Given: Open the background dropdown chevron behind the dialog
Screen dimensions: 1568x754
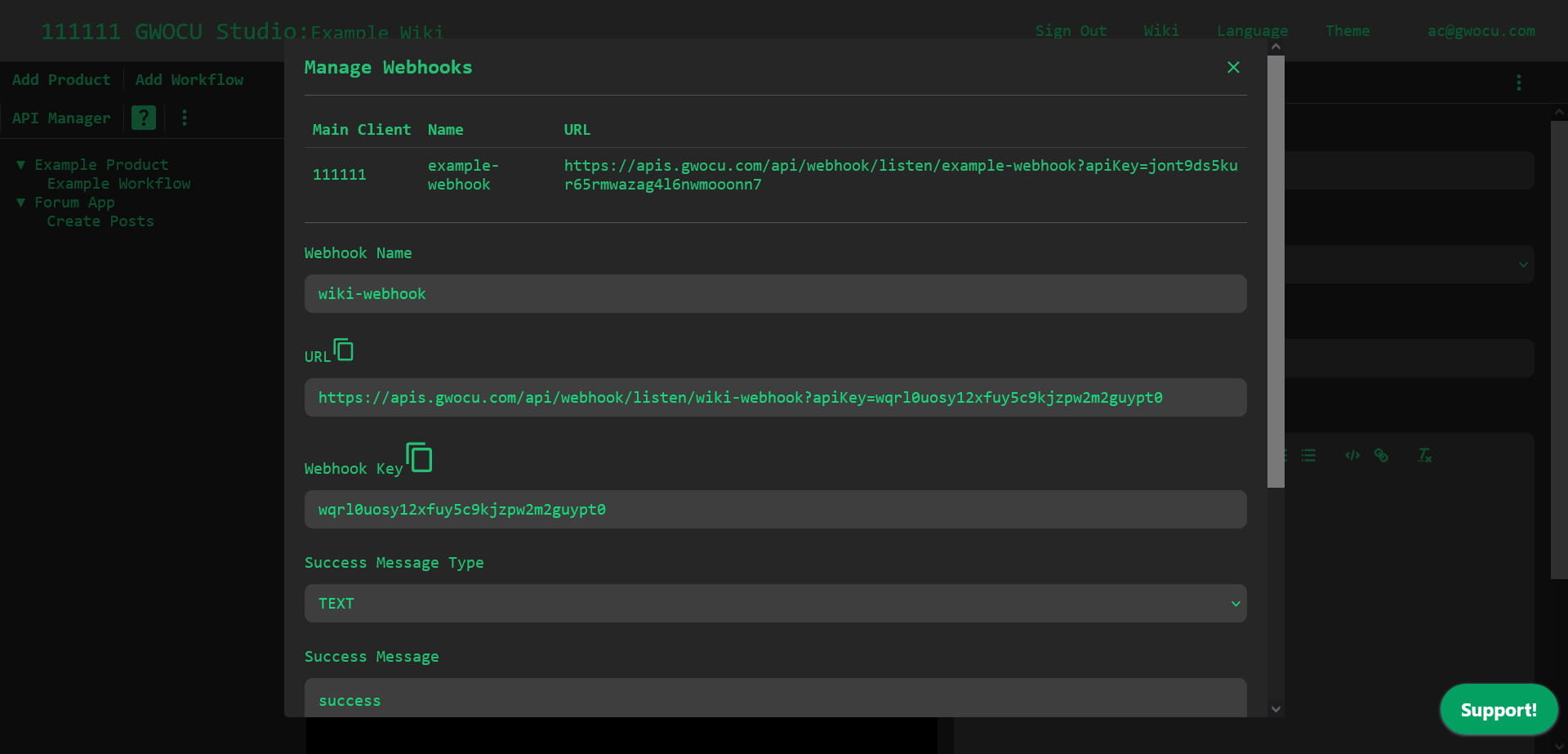Looking at the screenshot, I should (x=1523, y=265).
